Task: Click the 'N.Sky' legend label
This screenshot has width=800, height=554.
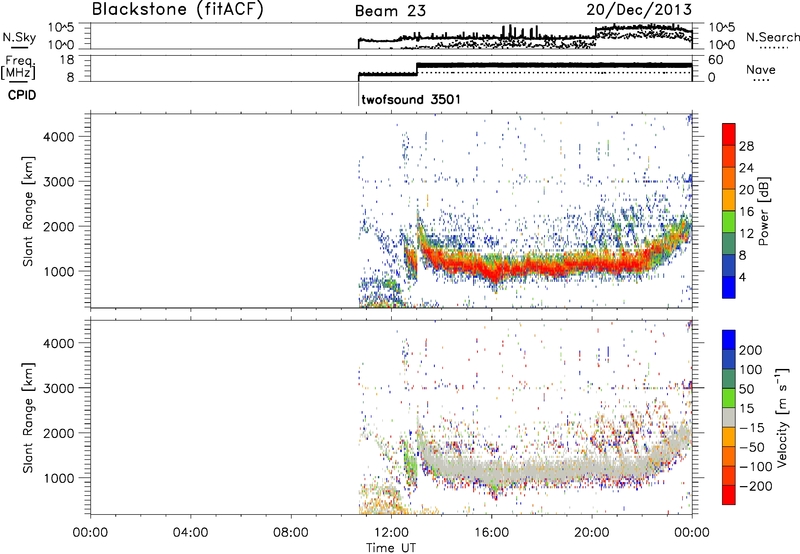Action: click(19, 37)
